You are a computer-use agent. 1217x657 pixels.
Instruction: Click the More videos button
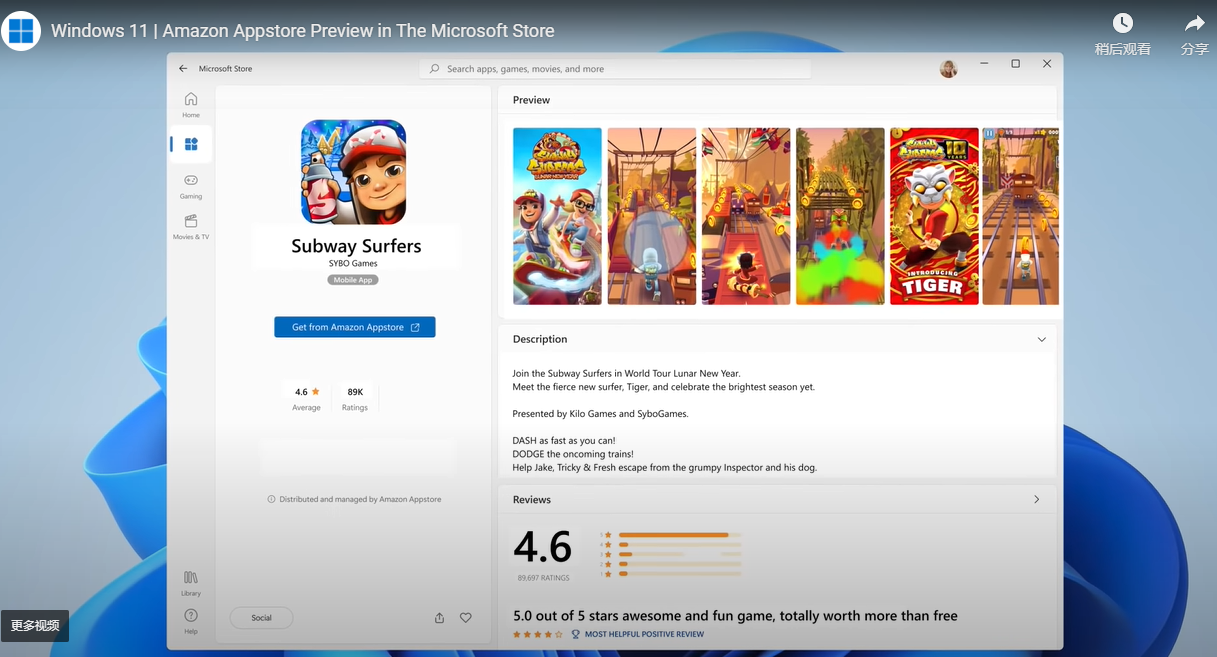(35, 626)
